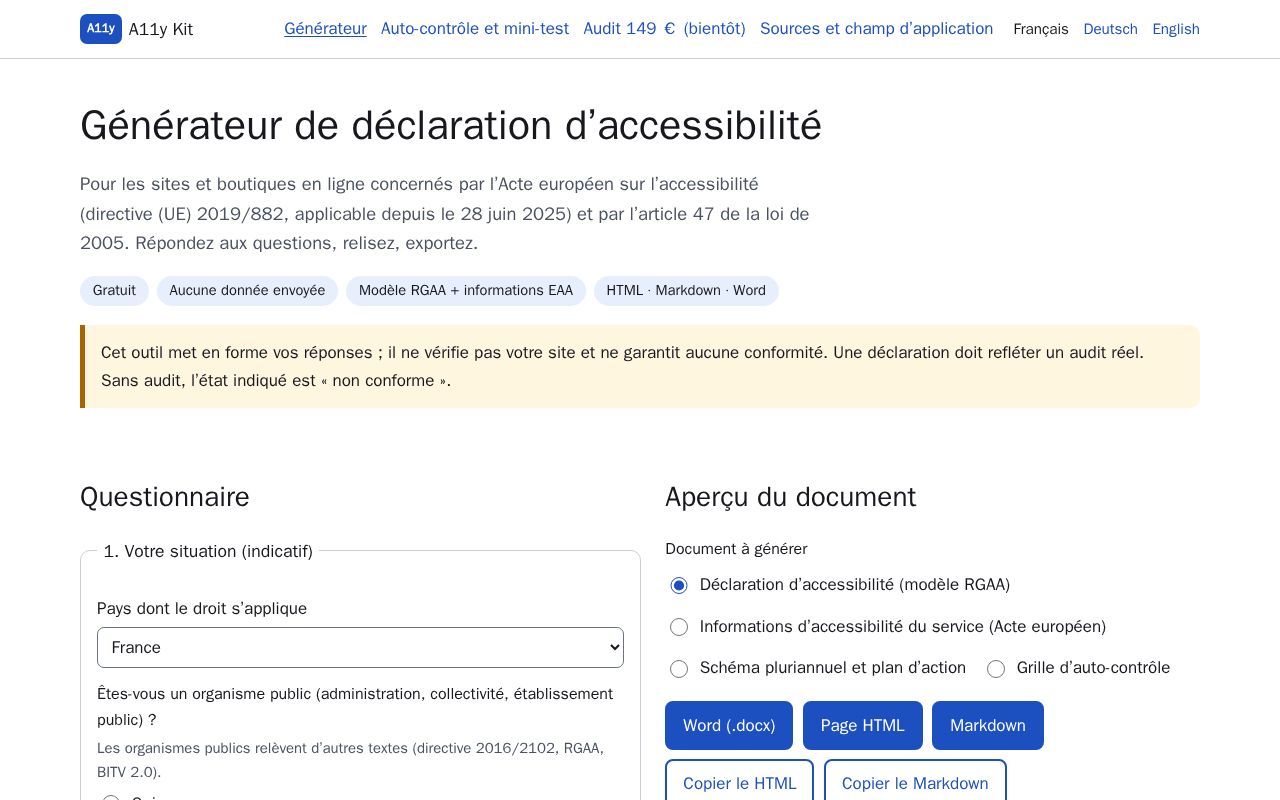Switch language to Deutsch
The image size is (1280, 800).
pyautogui.click(x=1110, y=29)
